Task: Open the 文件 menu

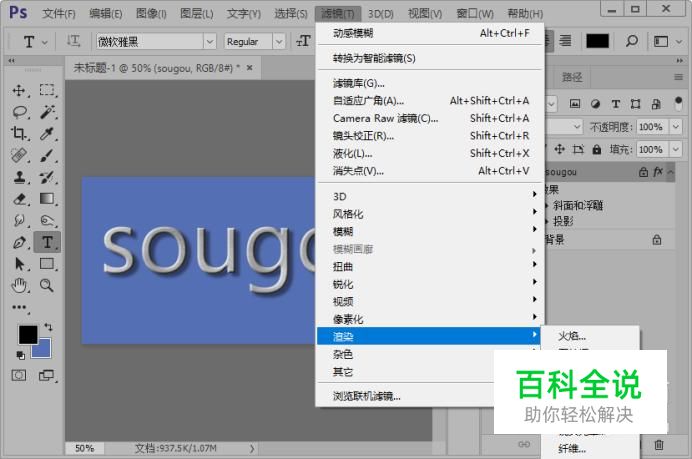Action: (x=59, y=14)
